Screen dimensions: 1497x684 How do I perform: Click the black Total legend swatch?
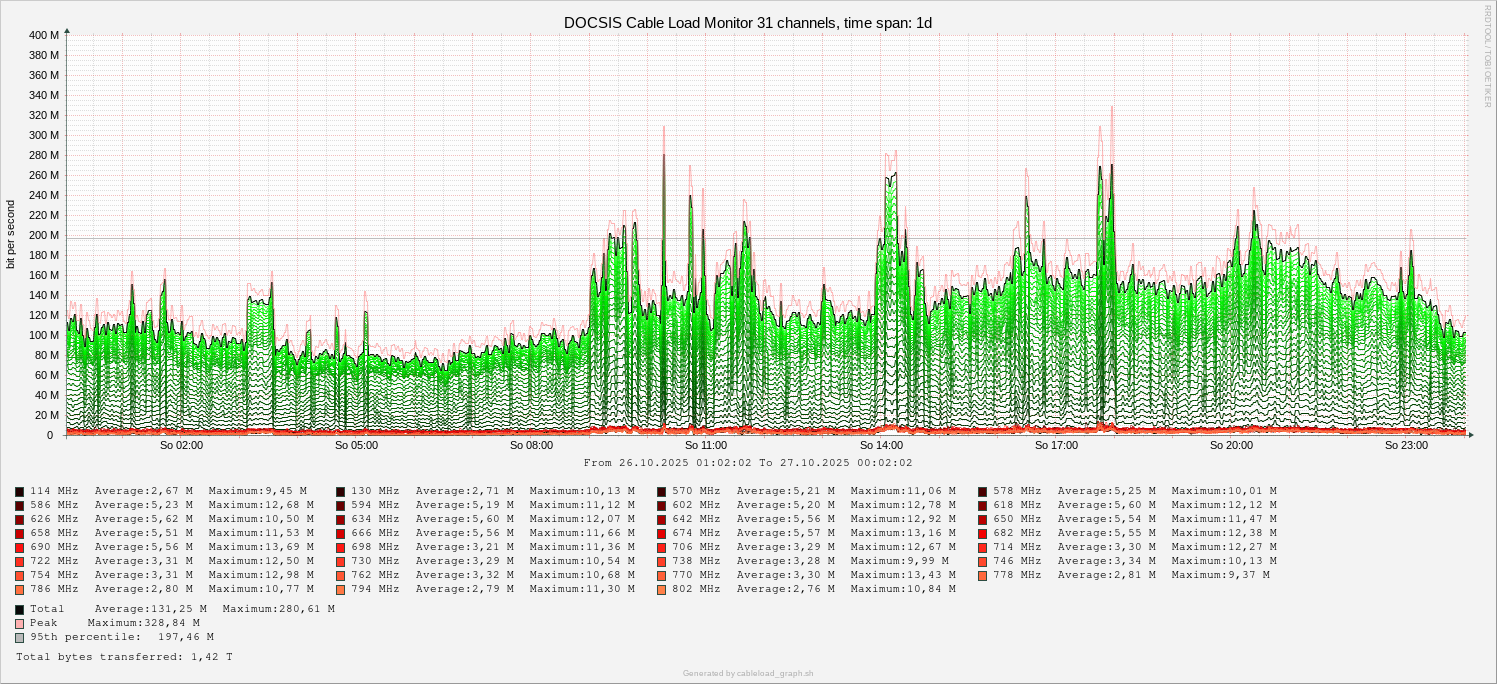(x=20, y=609)
